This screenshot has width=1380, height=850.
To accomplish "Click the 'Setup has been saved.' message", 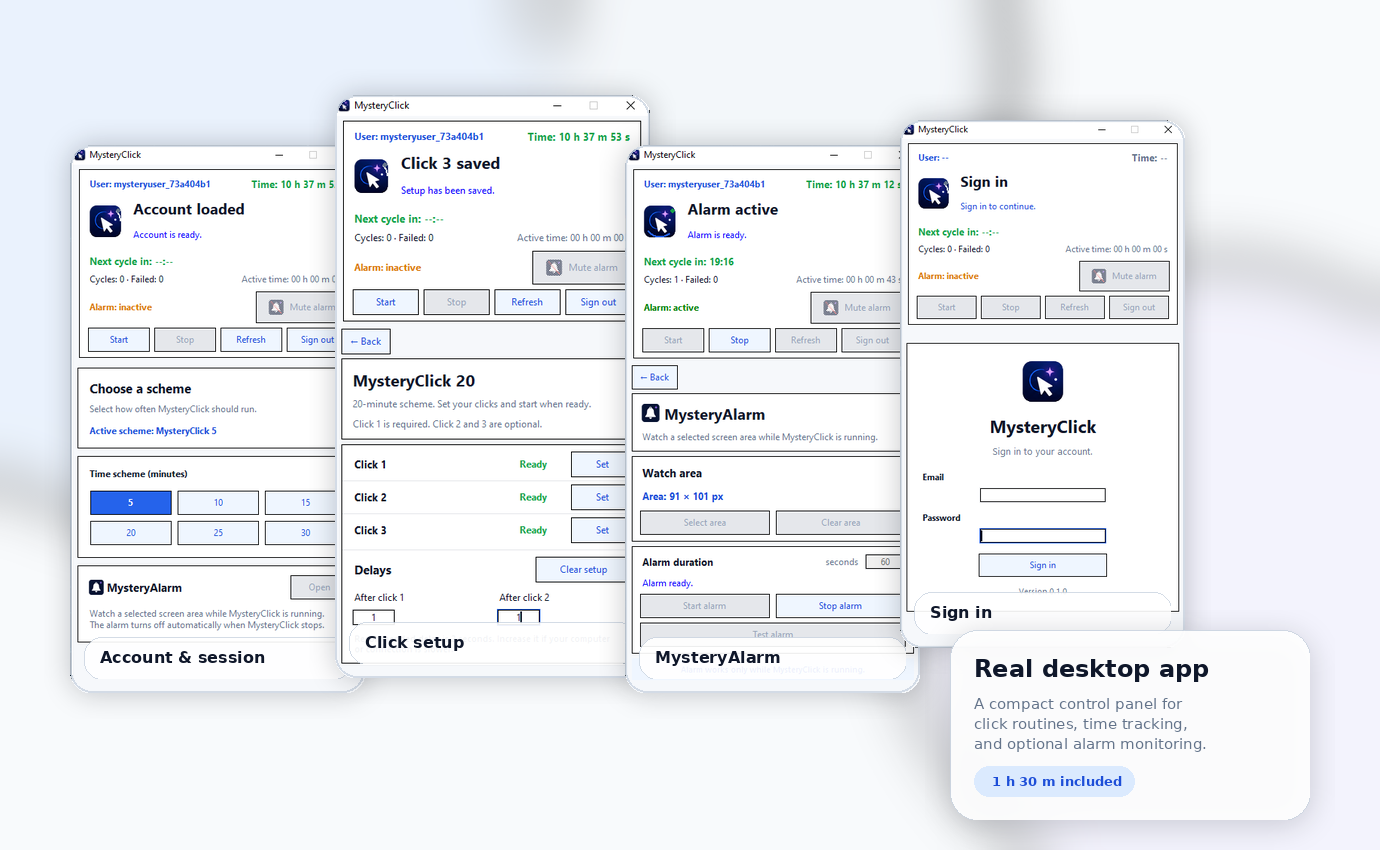I will (448, 190).
